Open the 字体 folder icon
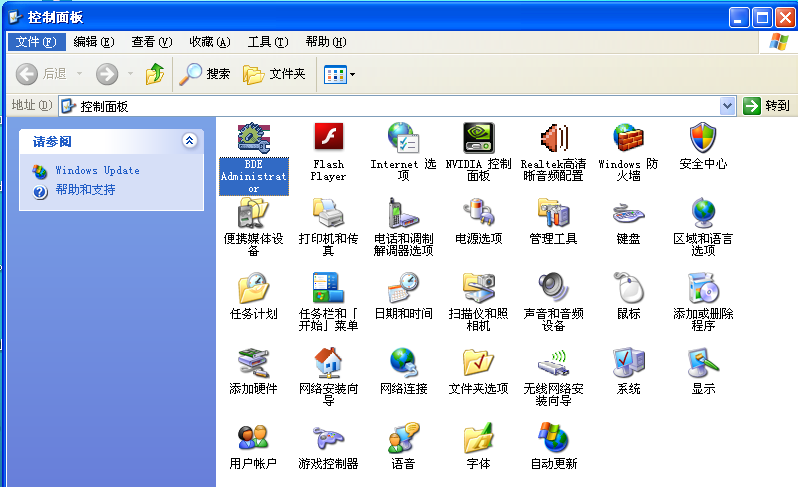The width and height of the screenshot is (798, 487). pyautogui.click(x=478, y=438)
